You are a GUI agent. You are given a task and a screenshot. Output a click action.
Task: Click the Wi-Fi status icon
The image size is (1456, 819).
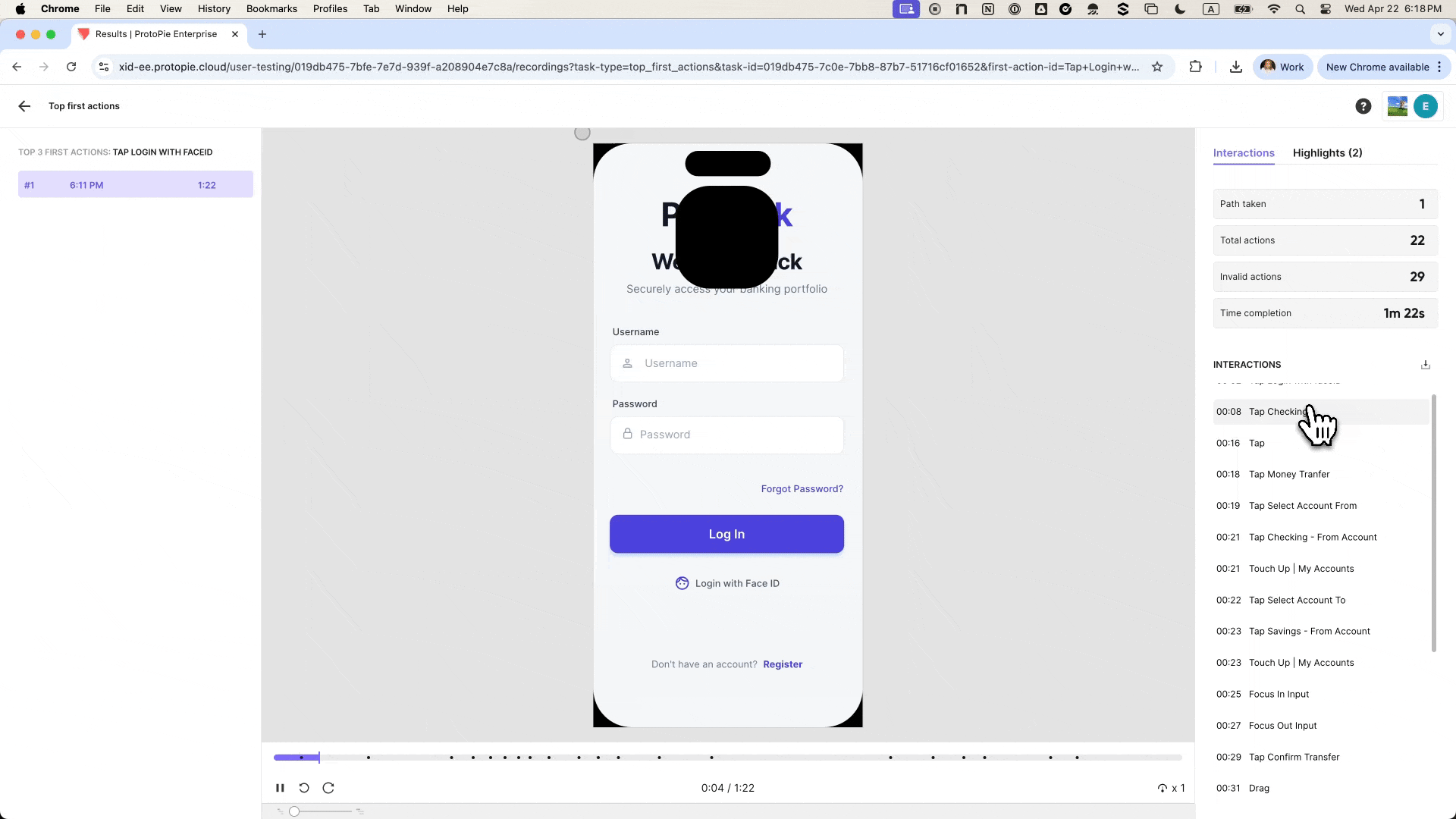1274,9
